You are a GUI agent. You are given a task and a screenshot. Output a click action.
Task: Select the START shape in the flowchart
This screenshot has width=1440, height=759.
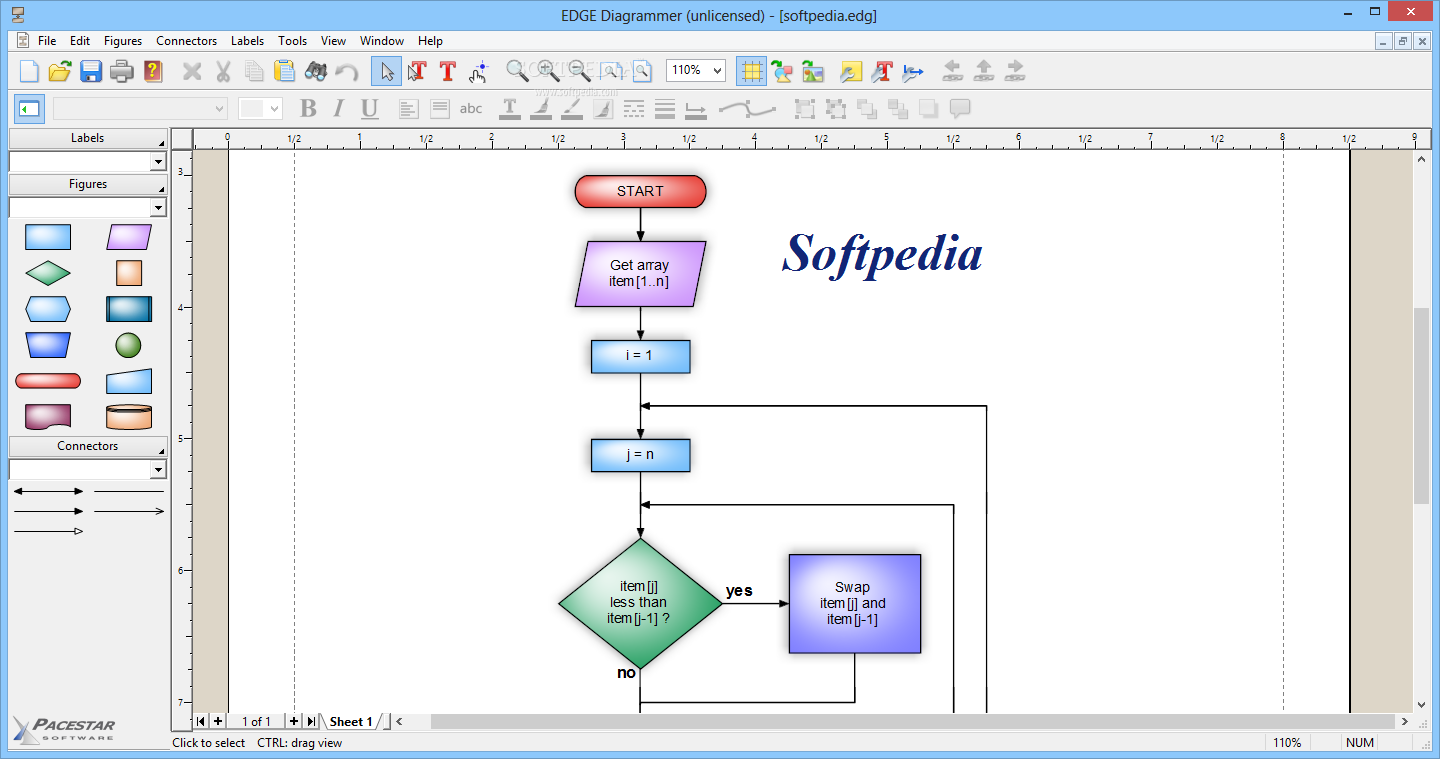coord(640,191)
